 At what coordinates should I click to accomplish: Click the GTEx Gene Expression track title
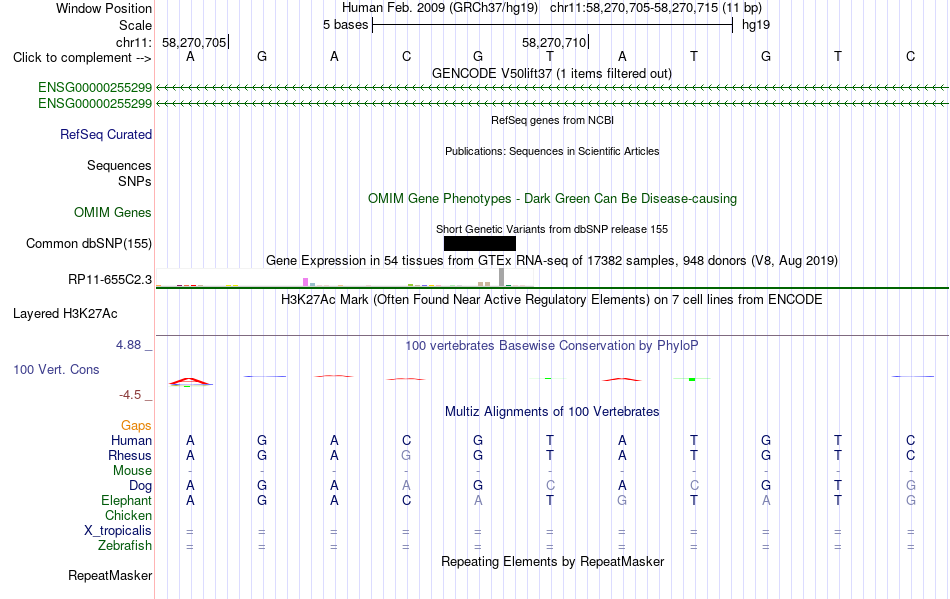coord(552,260)
